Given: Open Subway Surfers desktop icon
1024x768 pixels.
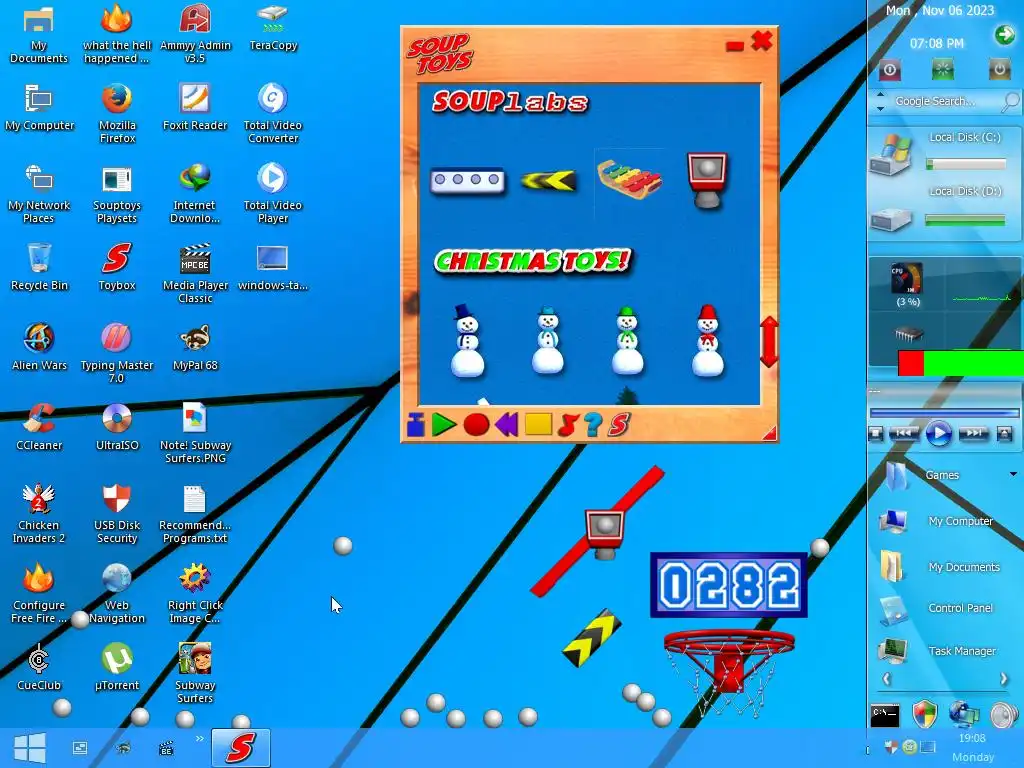Looking at the screenshot, I should (195, 673).
